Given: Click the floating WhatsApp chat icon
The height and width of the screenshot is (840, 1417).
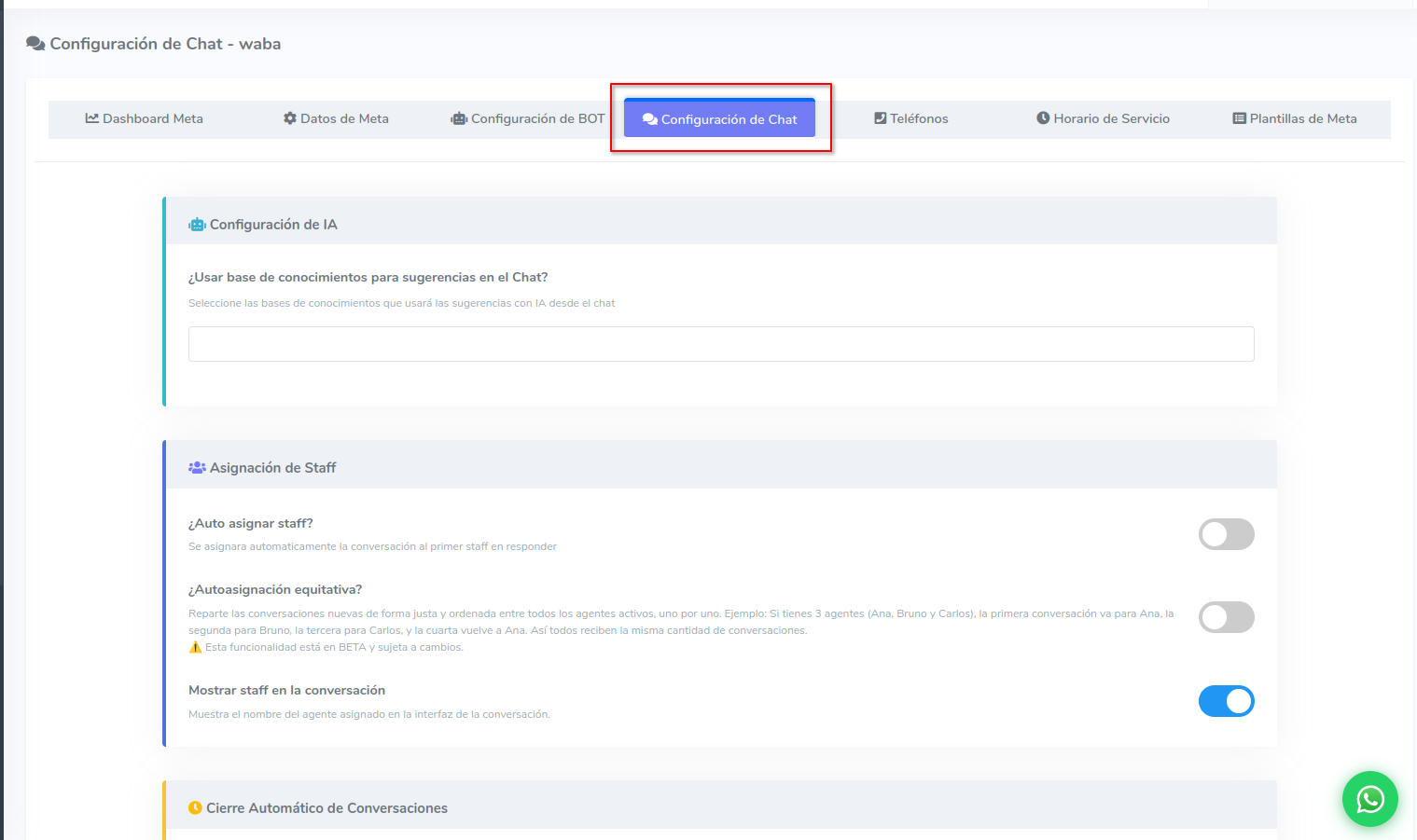Looking at the screenshot, I should point(1369,799).
